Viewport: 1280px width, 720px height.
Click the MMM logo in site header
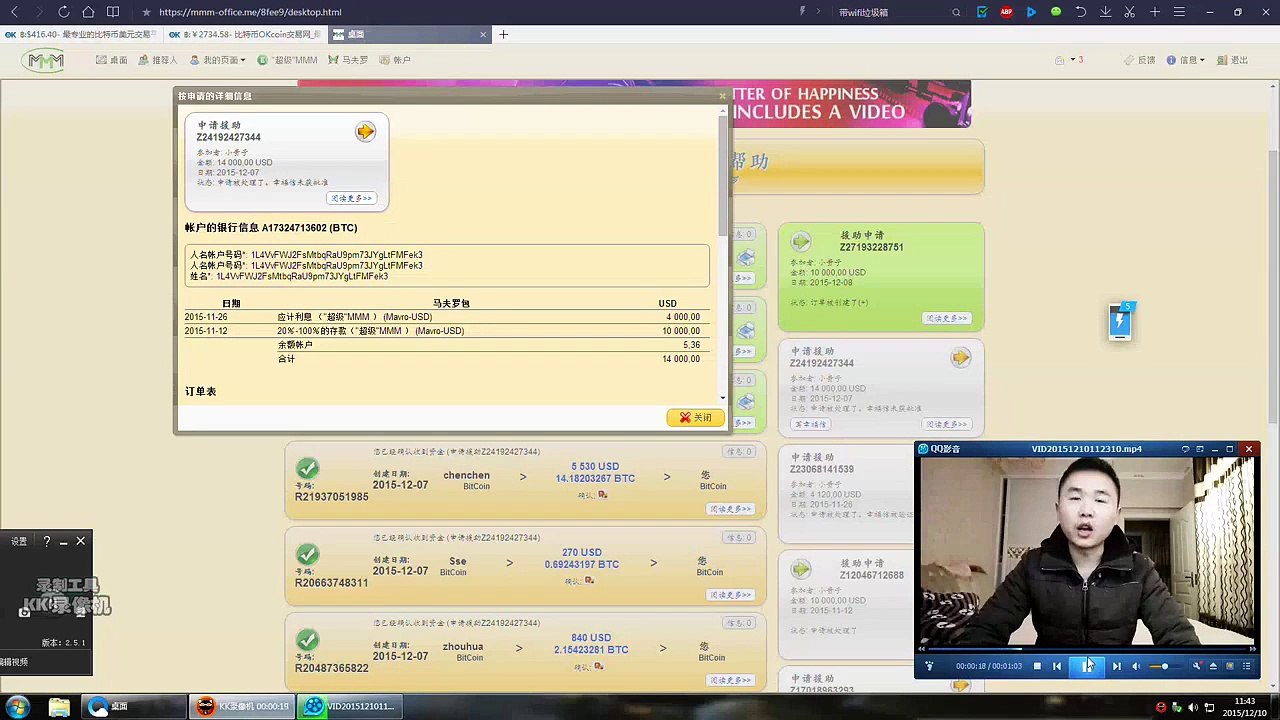[45, 60]
